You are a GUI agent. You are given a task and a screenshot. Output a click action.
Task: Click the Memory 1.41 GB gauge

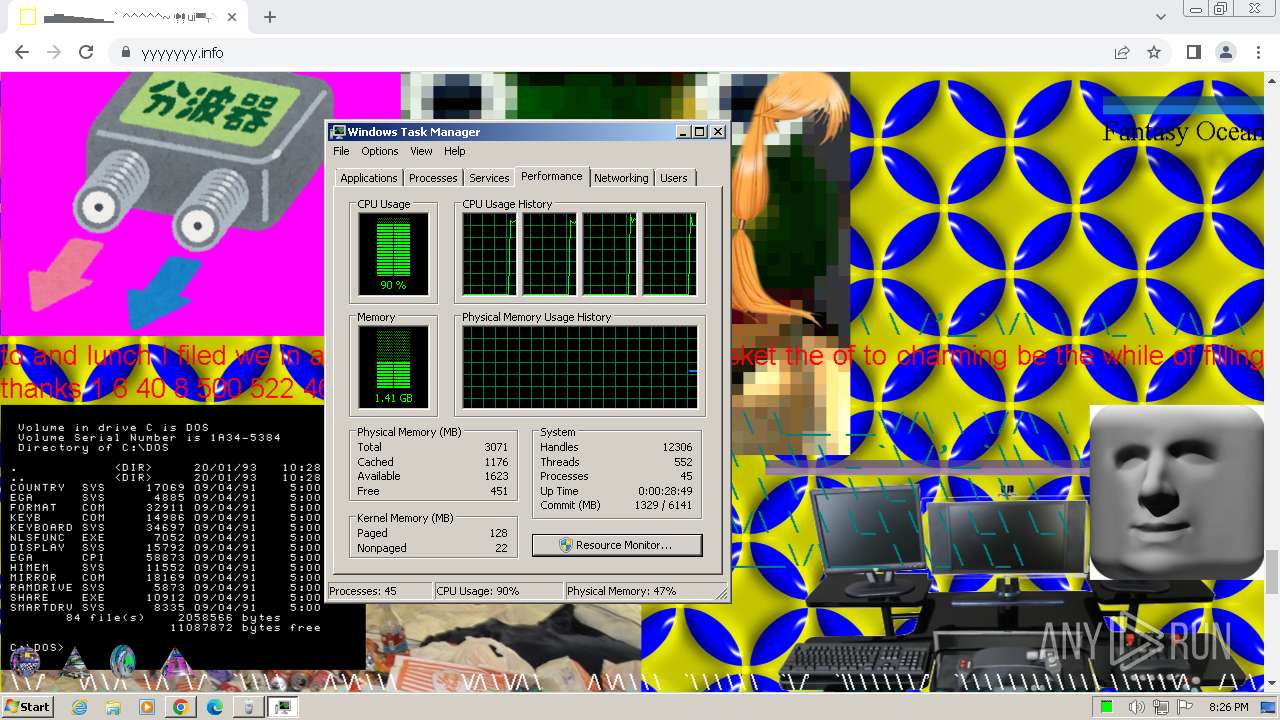pyautogui.click(x=393, y=367)
